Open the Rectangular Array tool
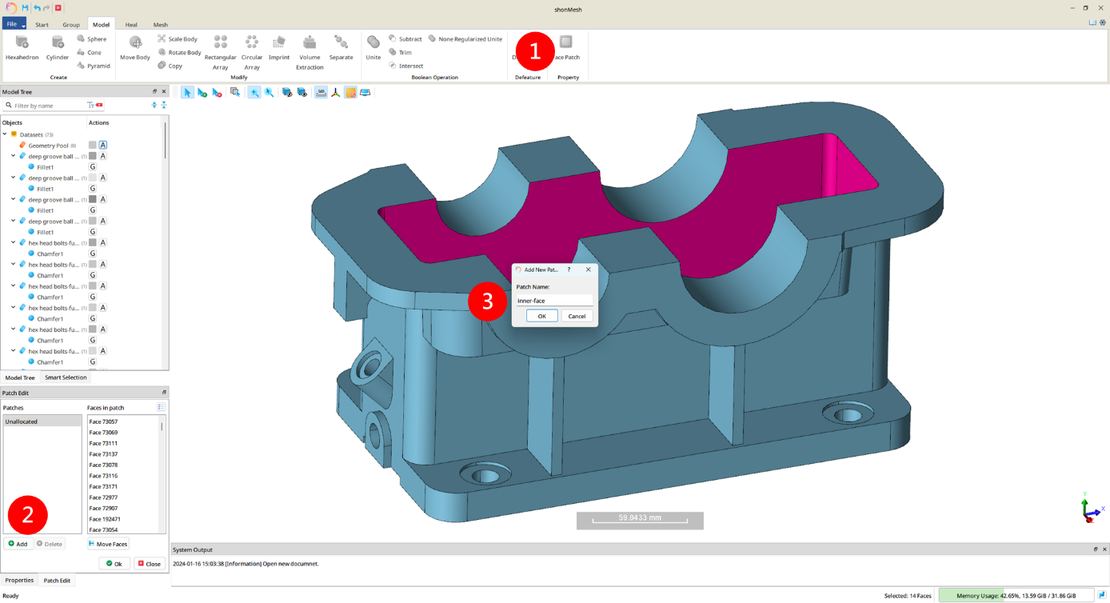 [x=220, y=44]
